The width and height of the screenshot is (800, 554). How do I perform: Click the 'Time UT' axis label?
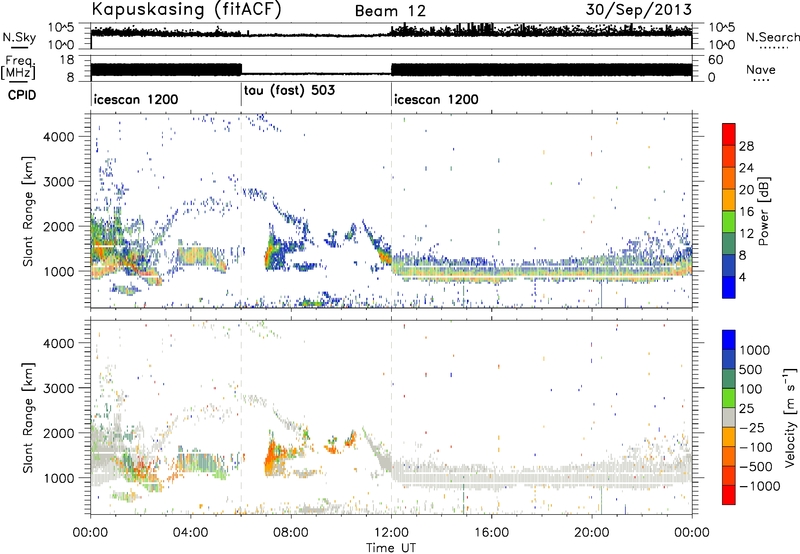point(391,548)
